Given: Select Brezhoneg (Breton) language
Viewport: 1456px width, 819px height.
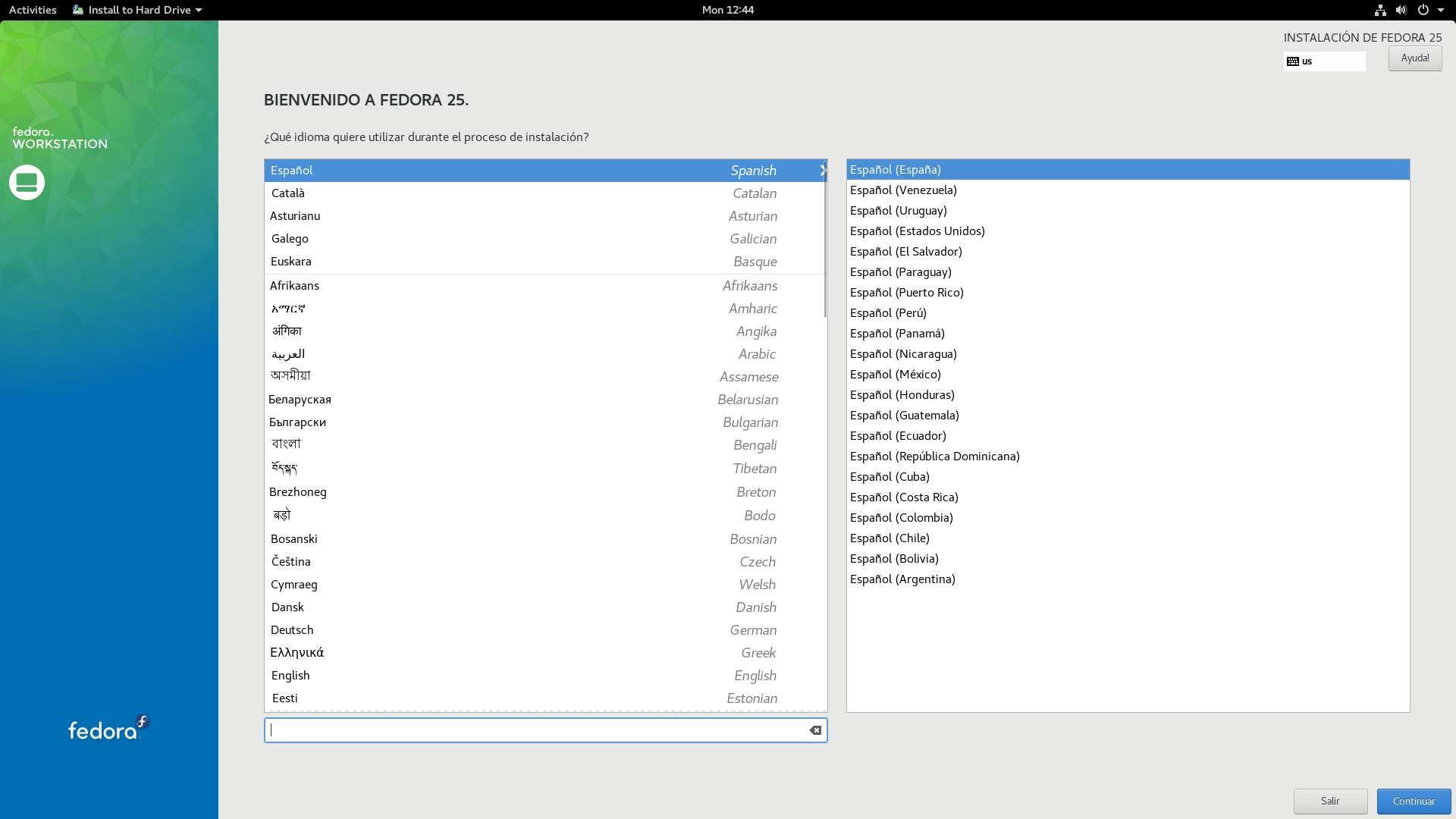Looking at the screenshot, I should point(546,492).
